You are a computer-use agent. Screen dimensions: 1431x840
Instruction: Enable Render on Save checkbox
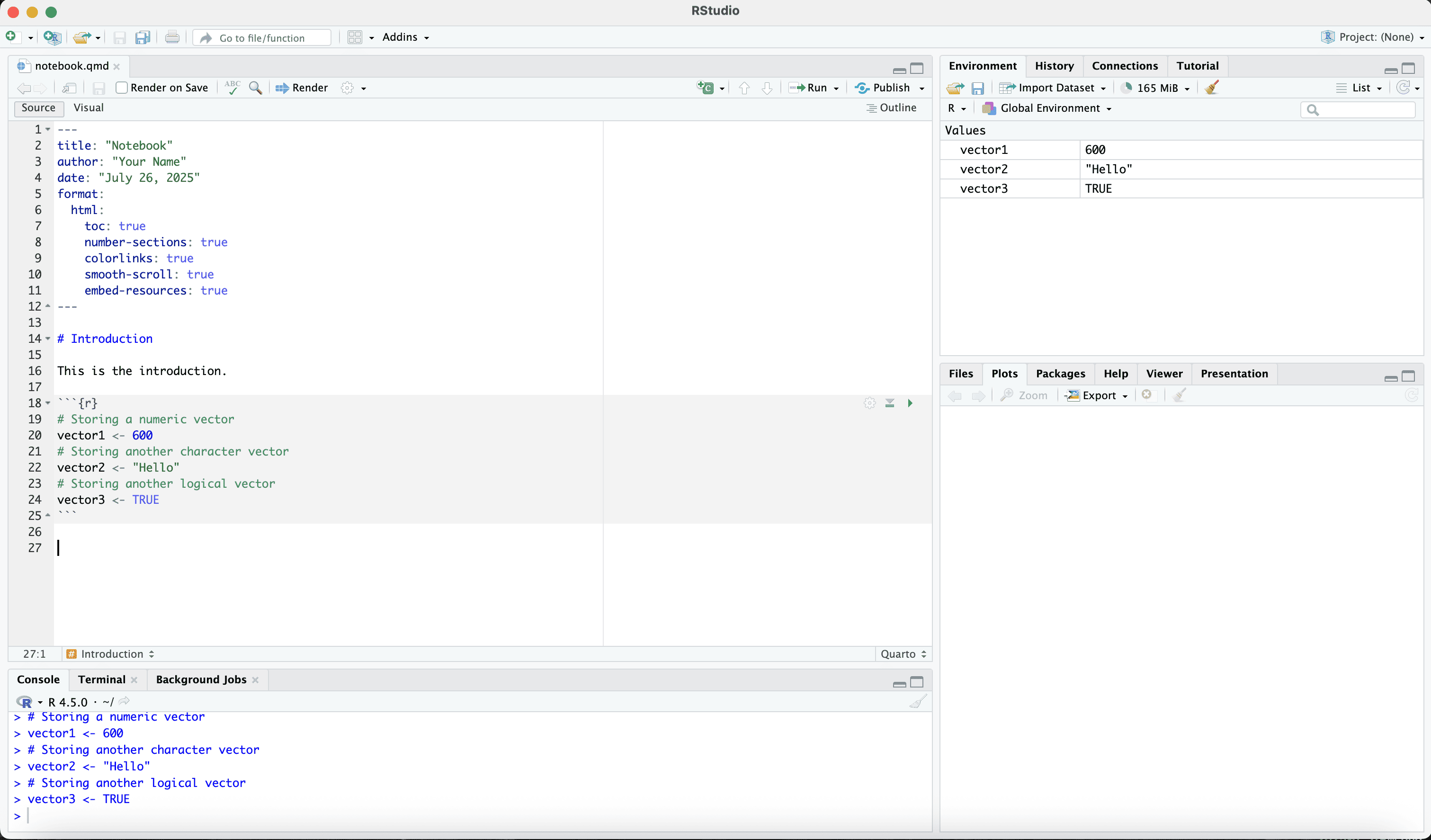[x=122, y=88]
